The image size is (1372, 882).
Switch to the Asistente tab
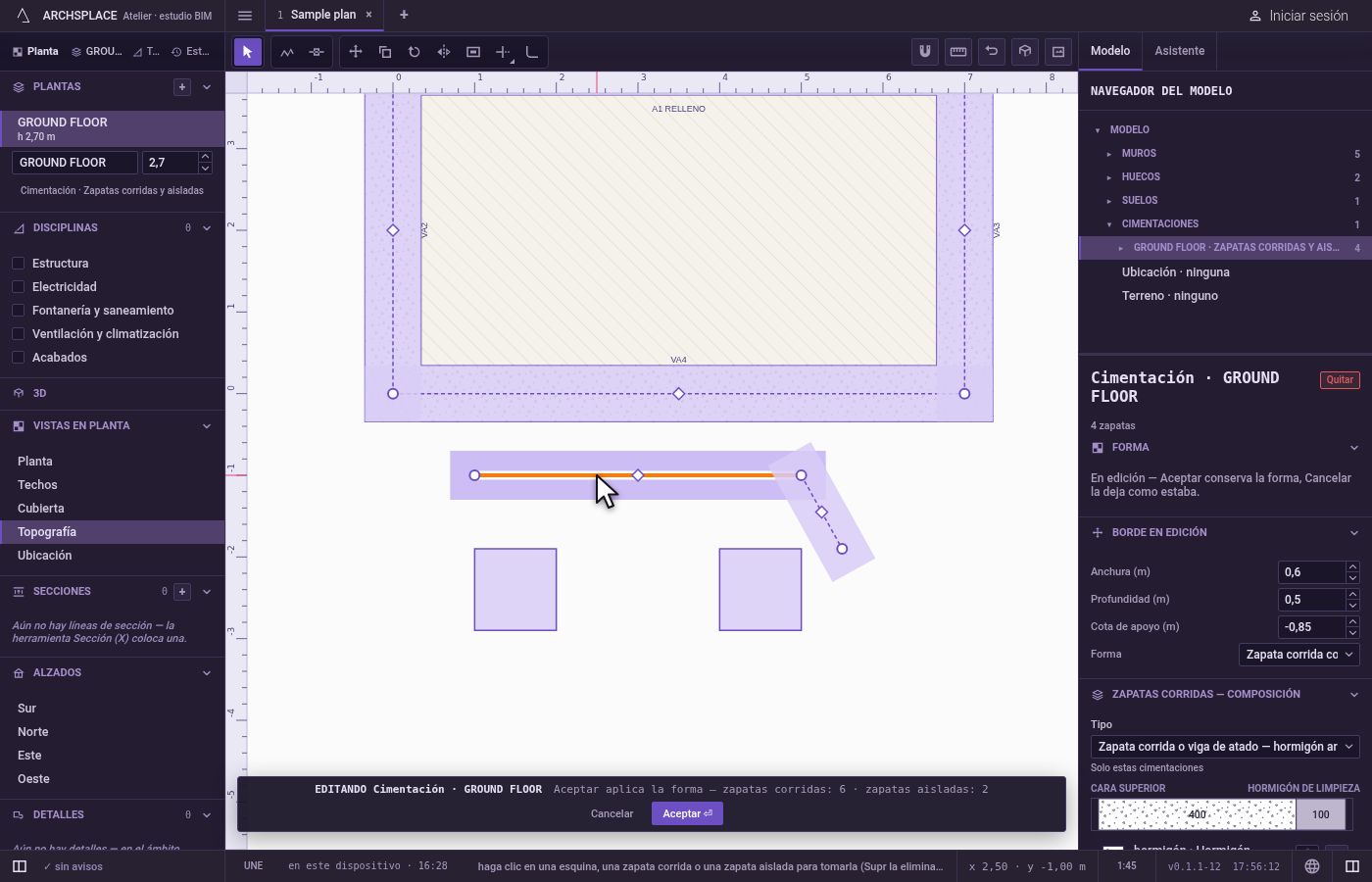coord(1180,51)
